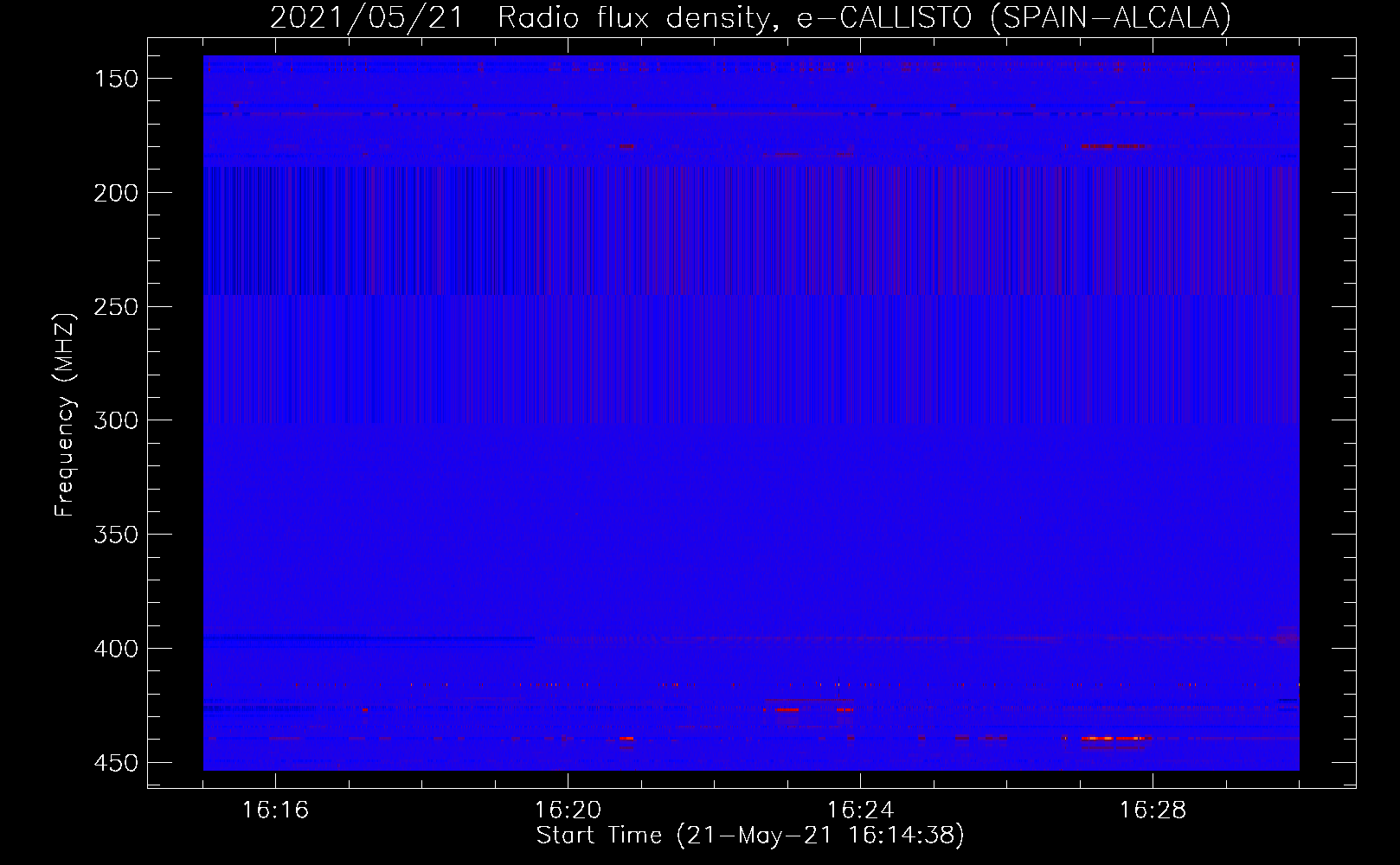Click the "Start Time (21-May-21 16:14:38)" label
Viewport: 1400px width, 865px height.
point(750,836)
